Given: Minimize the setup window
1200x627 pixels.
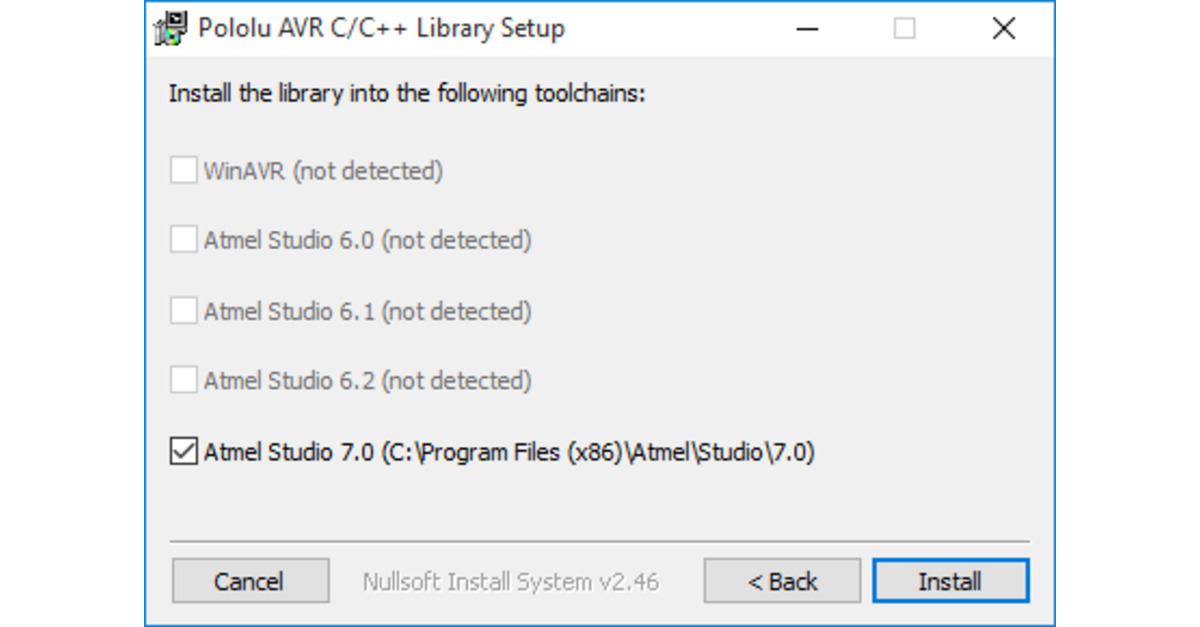Looking at the screenshot, I should click(806, 28).
